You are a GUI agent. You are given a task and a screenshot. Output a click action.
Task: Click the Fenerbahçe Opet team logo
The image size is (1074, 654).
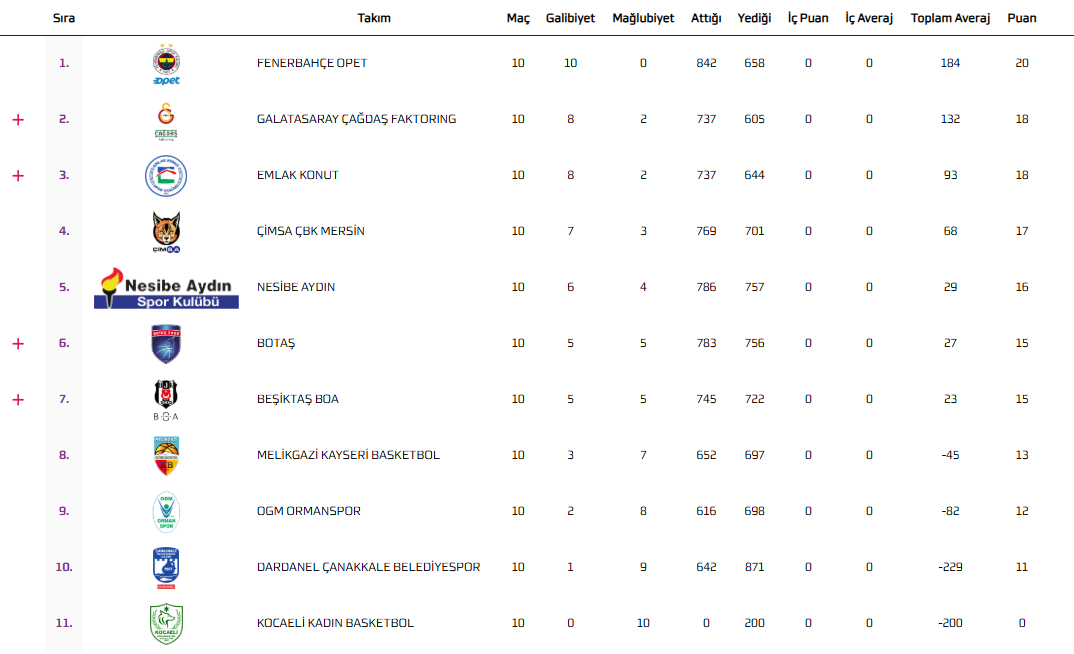(166, 64)
